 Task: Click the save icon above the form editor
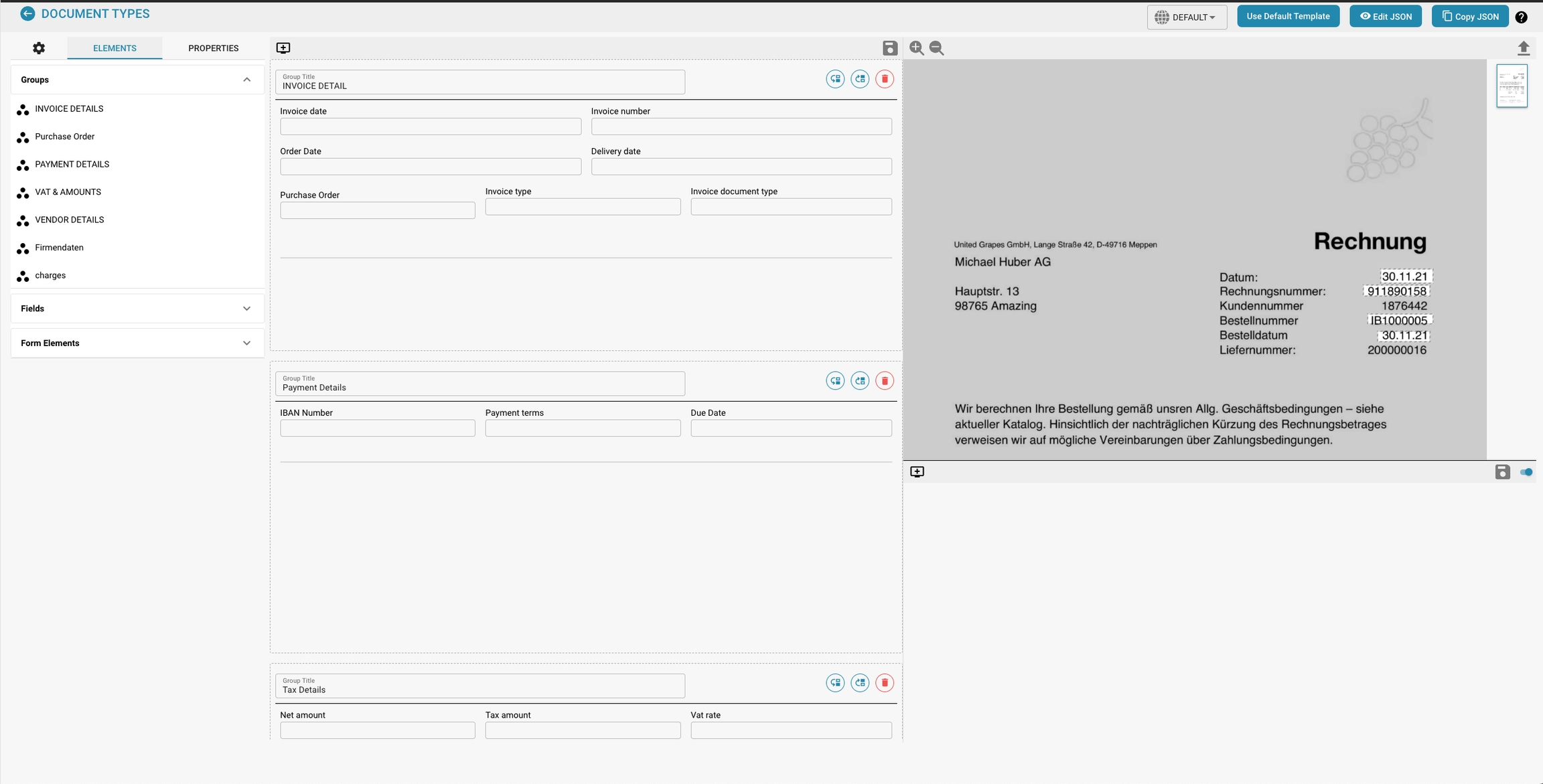pyautogui.click(x=889, y=48)
